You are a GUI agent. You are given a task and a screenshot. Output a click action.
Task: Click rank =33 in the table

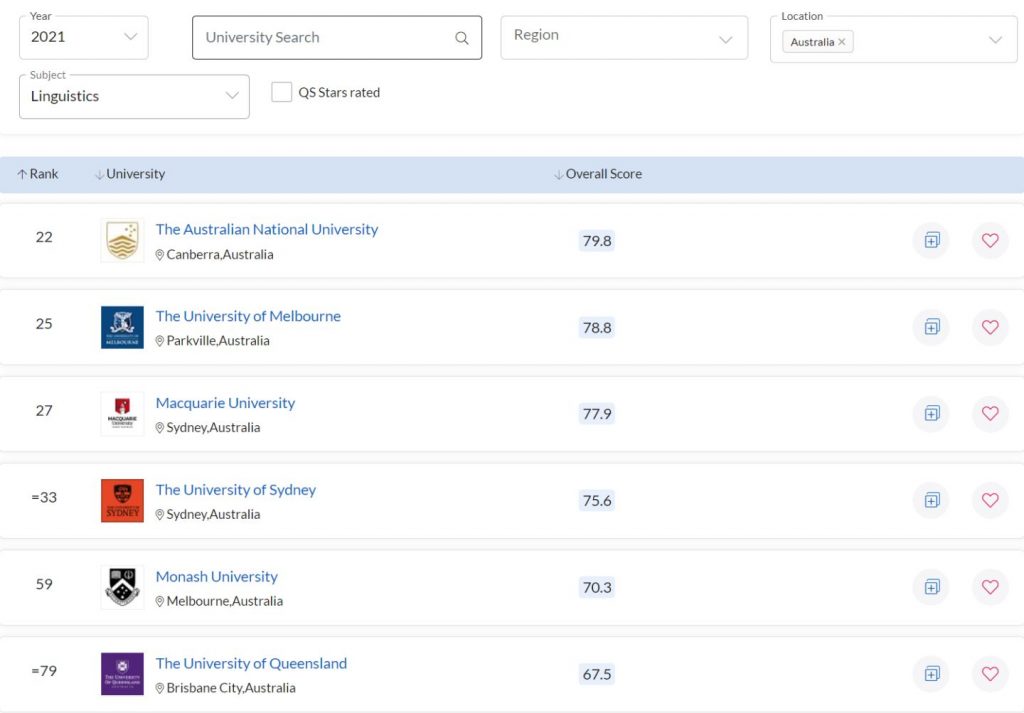pyautogui.click(x=44, y=498)
